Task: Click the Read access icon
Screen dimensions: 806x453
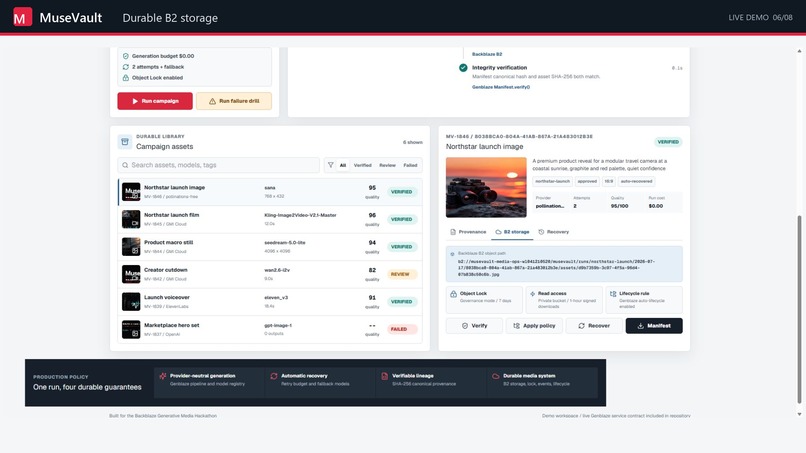Action: click(533, 294)
